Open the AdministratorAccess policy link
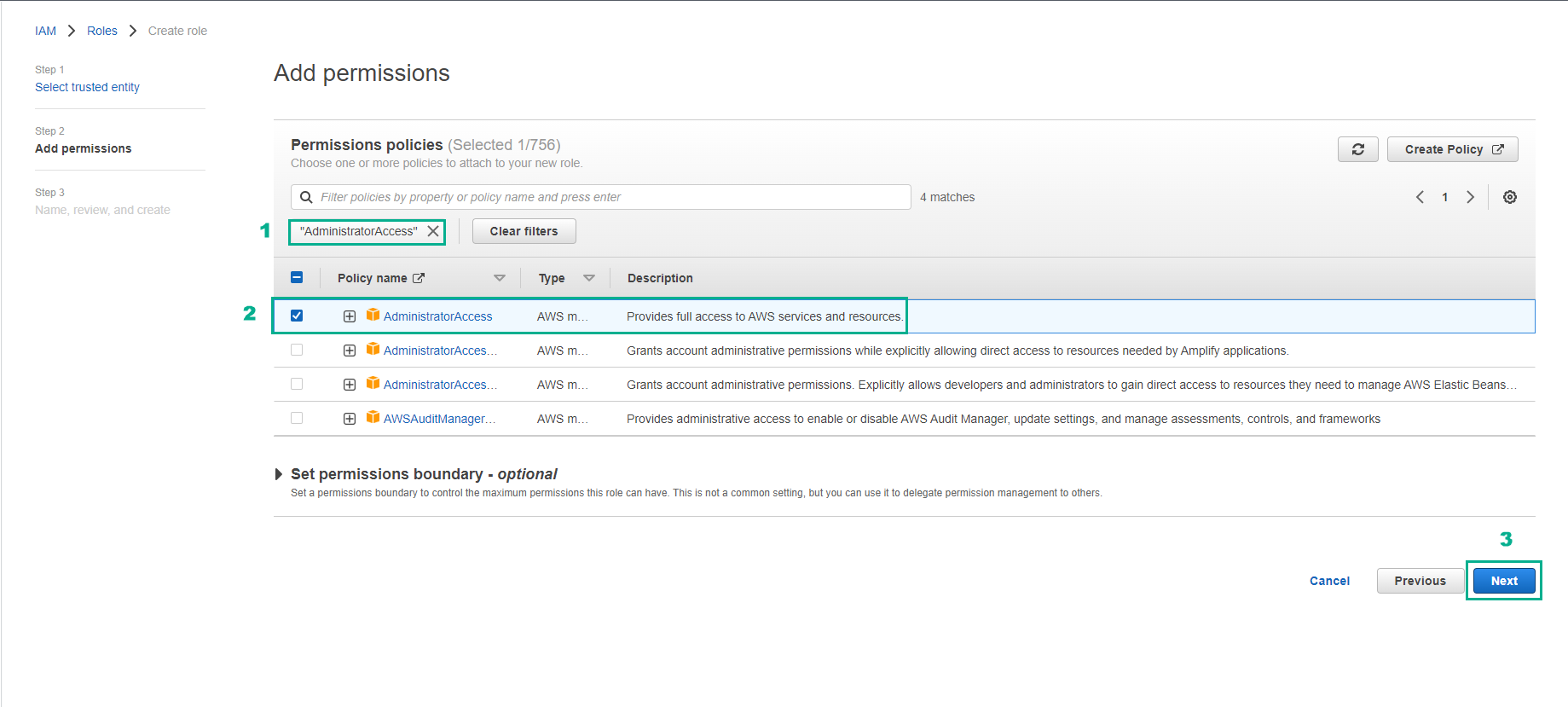The width and height of the screenshot is (1568, 707). point(438,316)
